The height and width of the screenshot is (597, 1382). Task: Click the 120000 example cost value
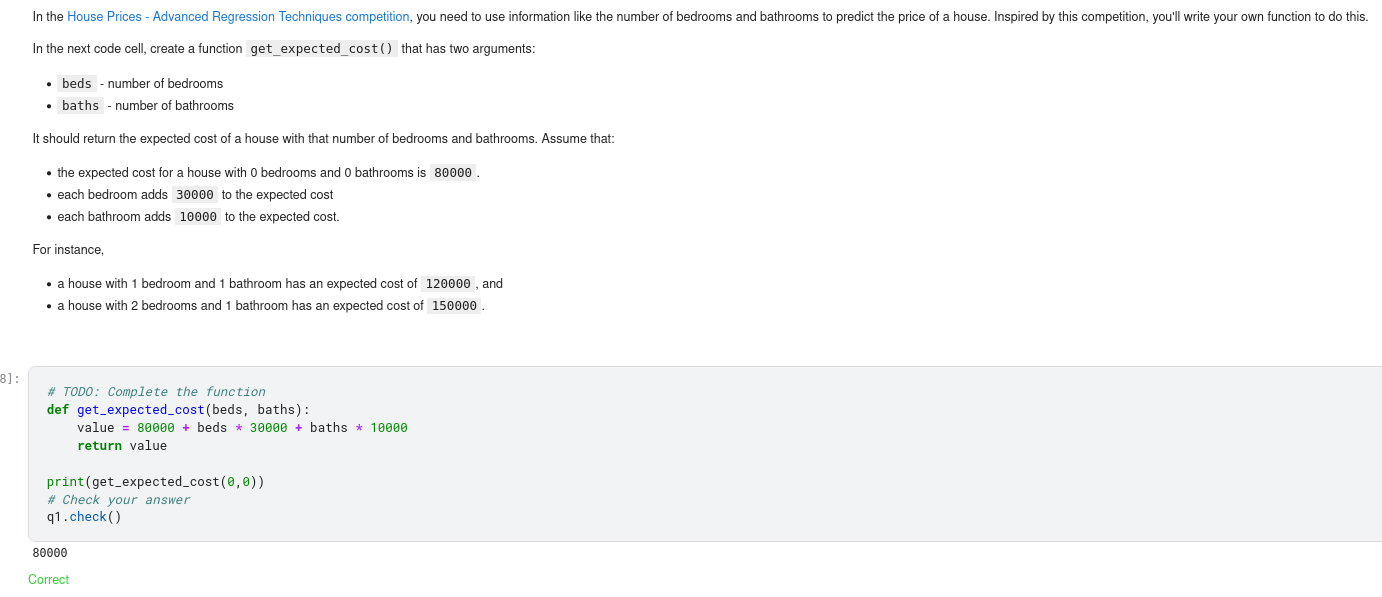coord(448,284)
